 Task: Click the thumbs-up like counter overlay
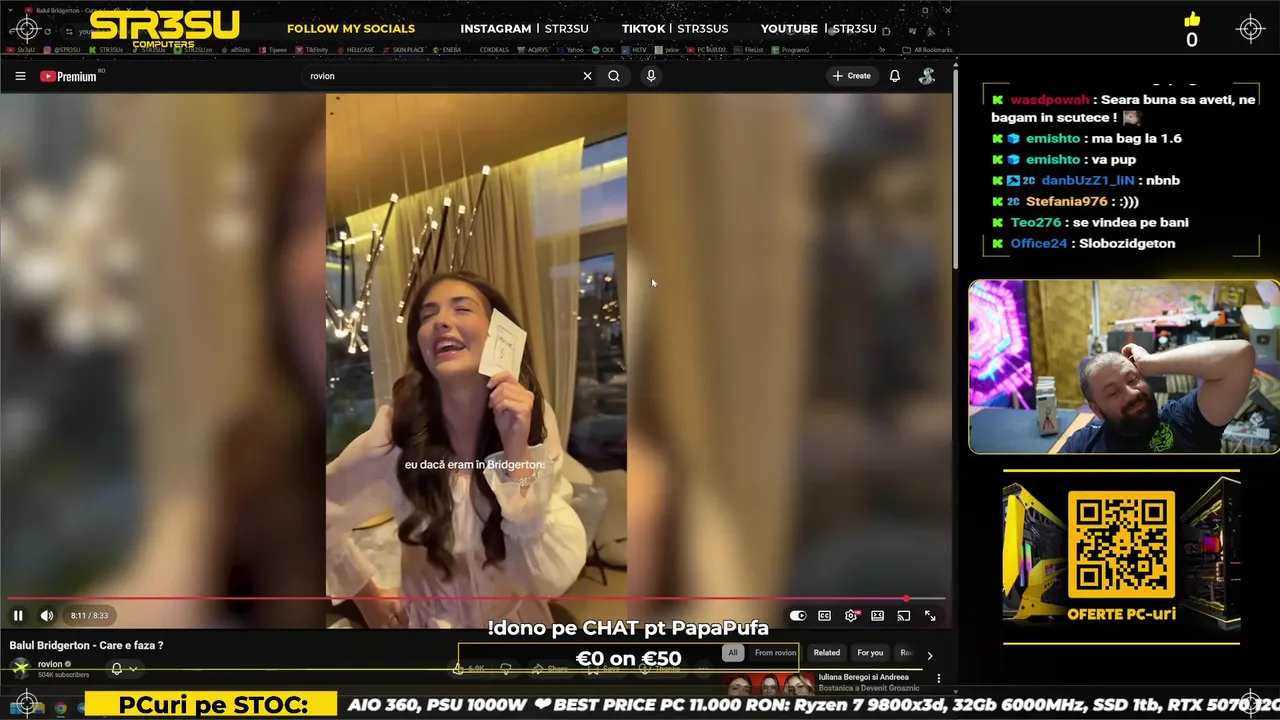(x=1191, y=31)
